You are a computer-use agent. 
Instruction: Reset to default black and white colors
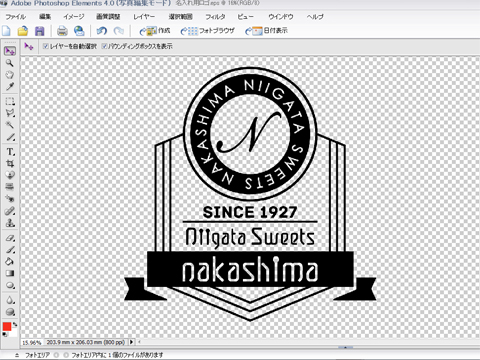click(4, 335)
